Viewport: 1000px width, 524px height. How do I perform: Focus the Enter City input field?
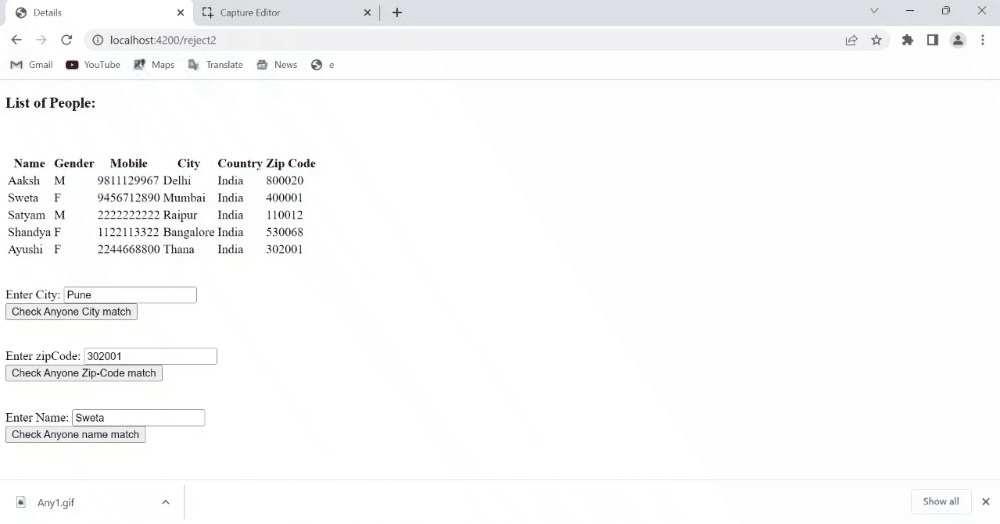[x=130, y=295]
